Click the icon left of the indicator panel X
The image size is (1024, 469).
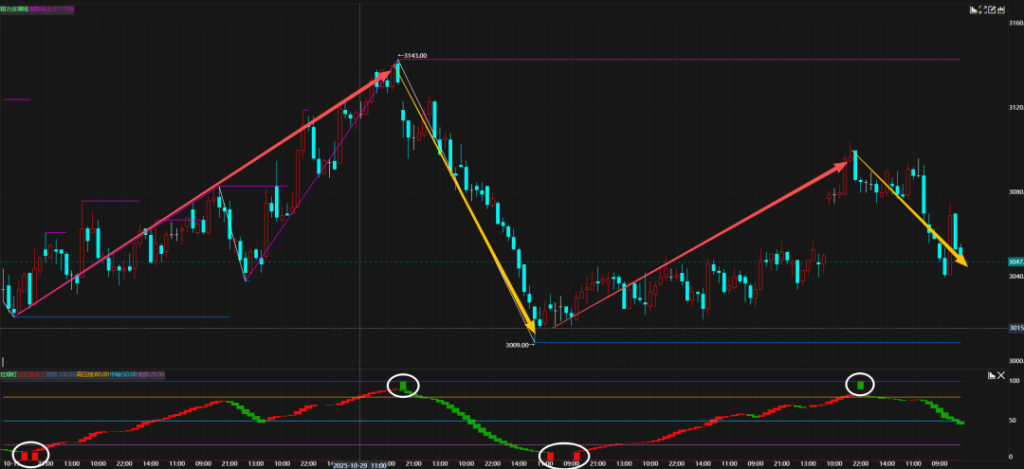(990, 375)
